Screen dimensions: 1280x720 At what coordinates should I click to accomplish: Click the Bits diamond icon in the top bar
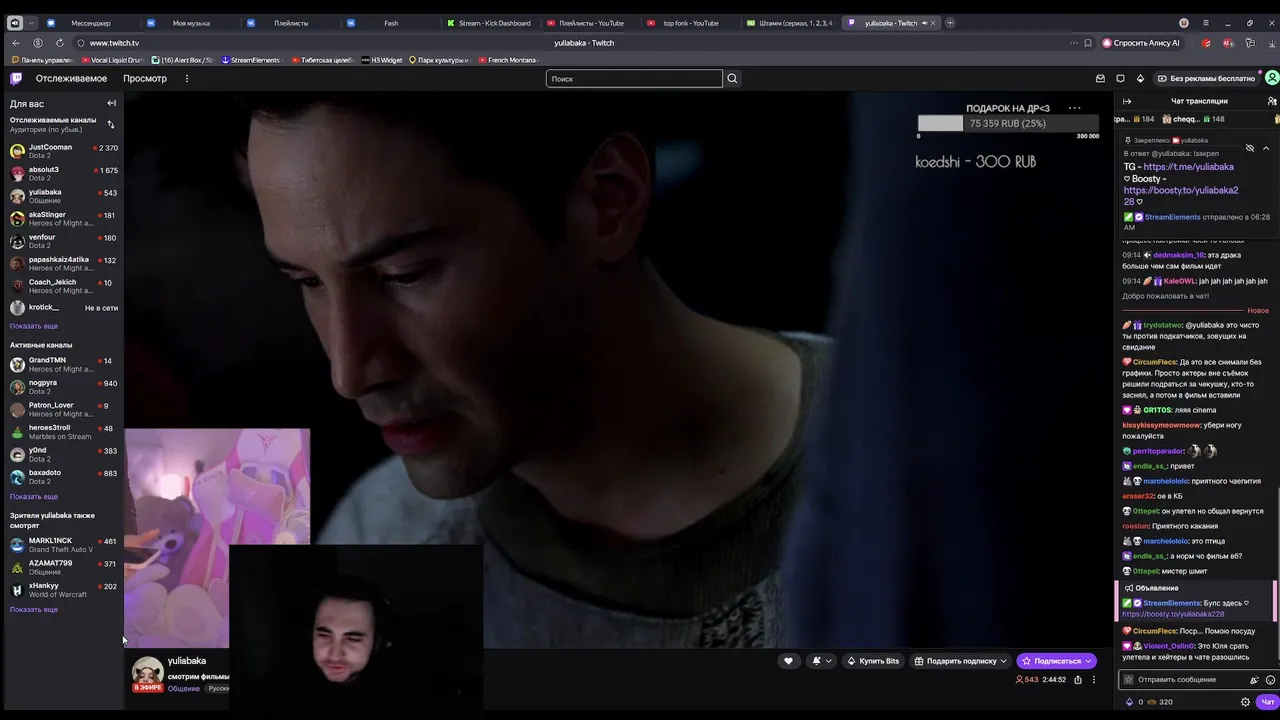point(1140,78)
